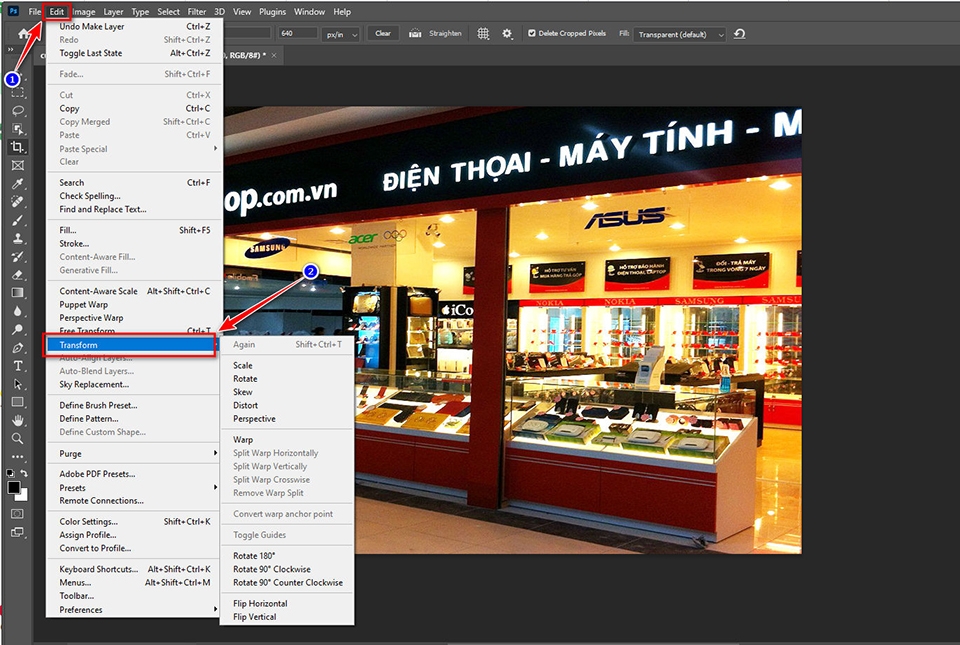Close the RGB/8# document tab
Viewport: 960px width, 645px height.
[x=274, y=55]
